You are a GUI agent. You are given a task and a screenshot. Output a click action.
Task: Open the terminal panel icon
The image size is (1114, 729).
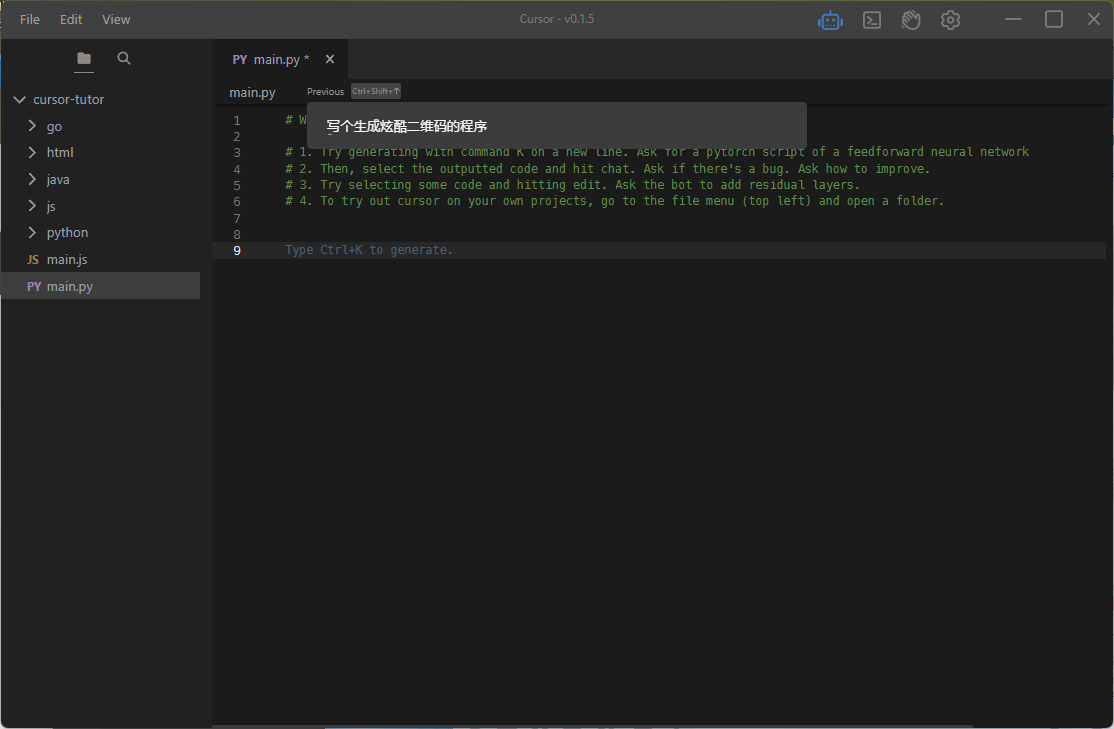[x=872, y=20]
